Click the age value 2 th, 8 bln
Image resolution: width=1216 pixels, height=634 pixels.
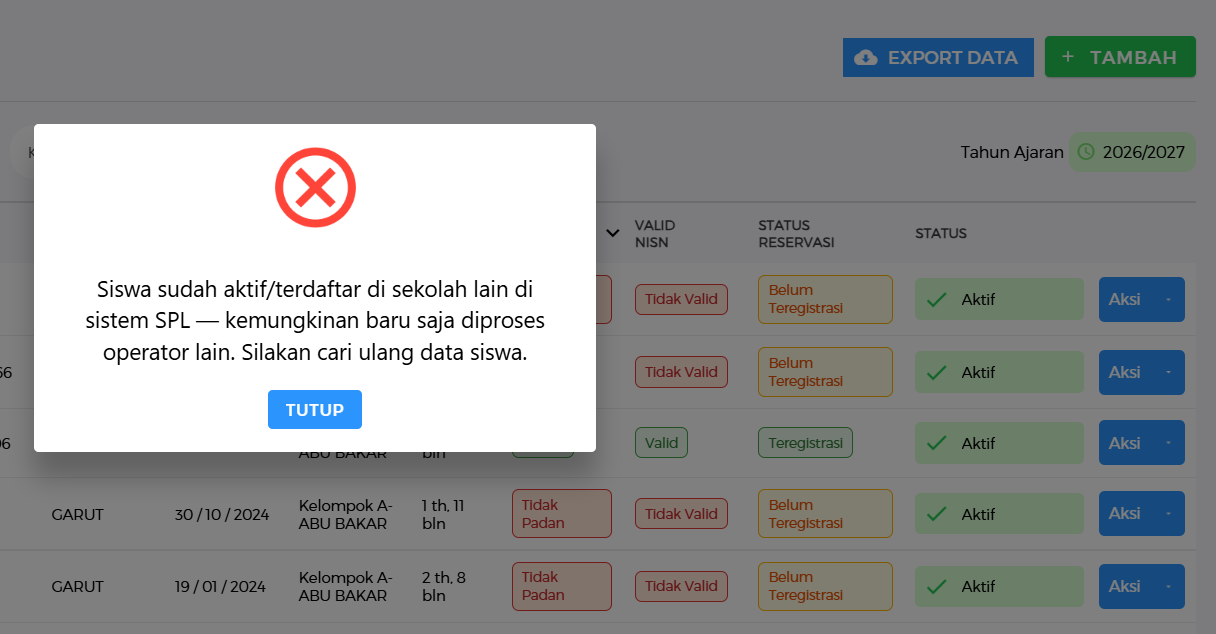(x=446, y=586)
